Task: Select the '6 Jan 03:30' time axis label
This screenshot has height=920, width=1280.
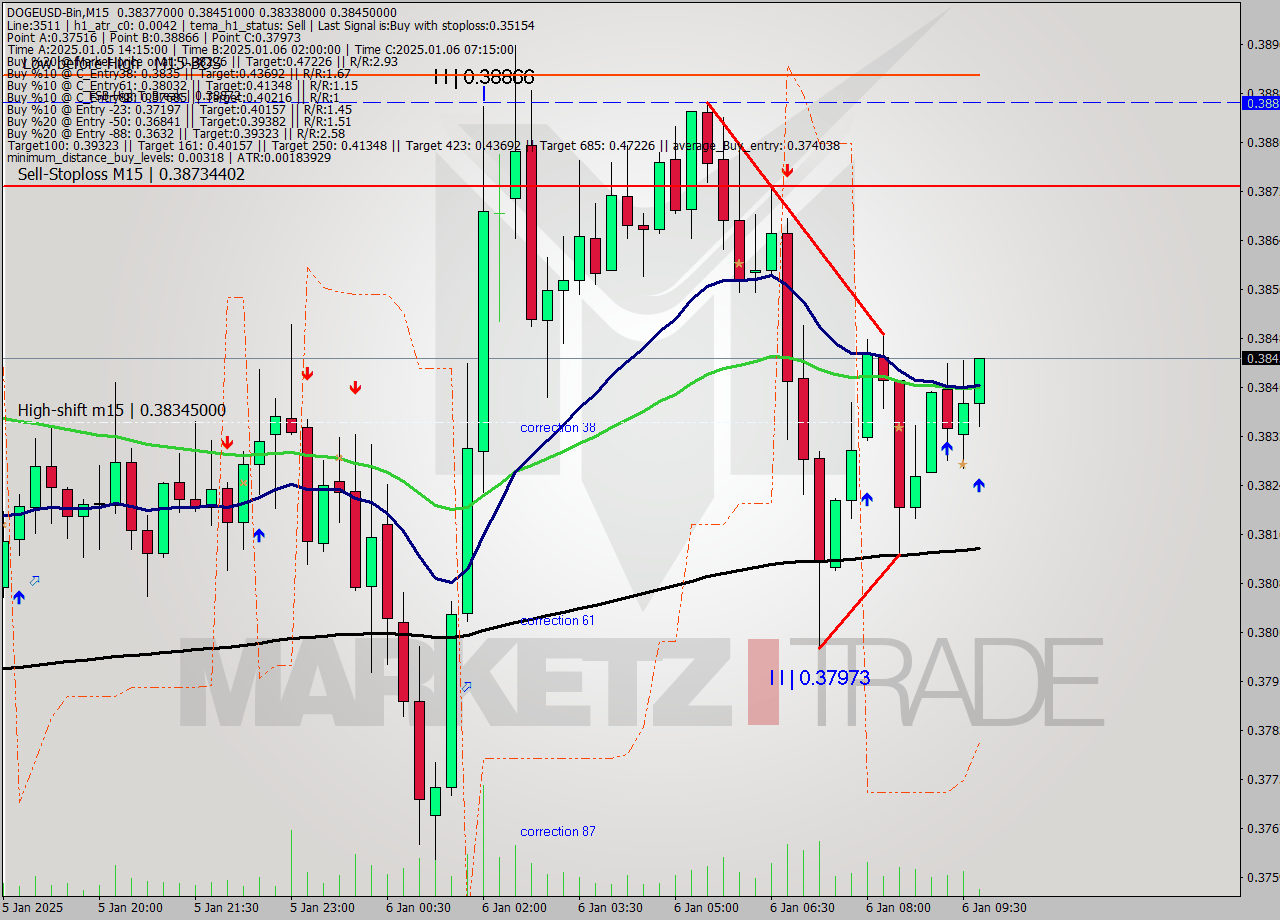Action: [611, 908]
